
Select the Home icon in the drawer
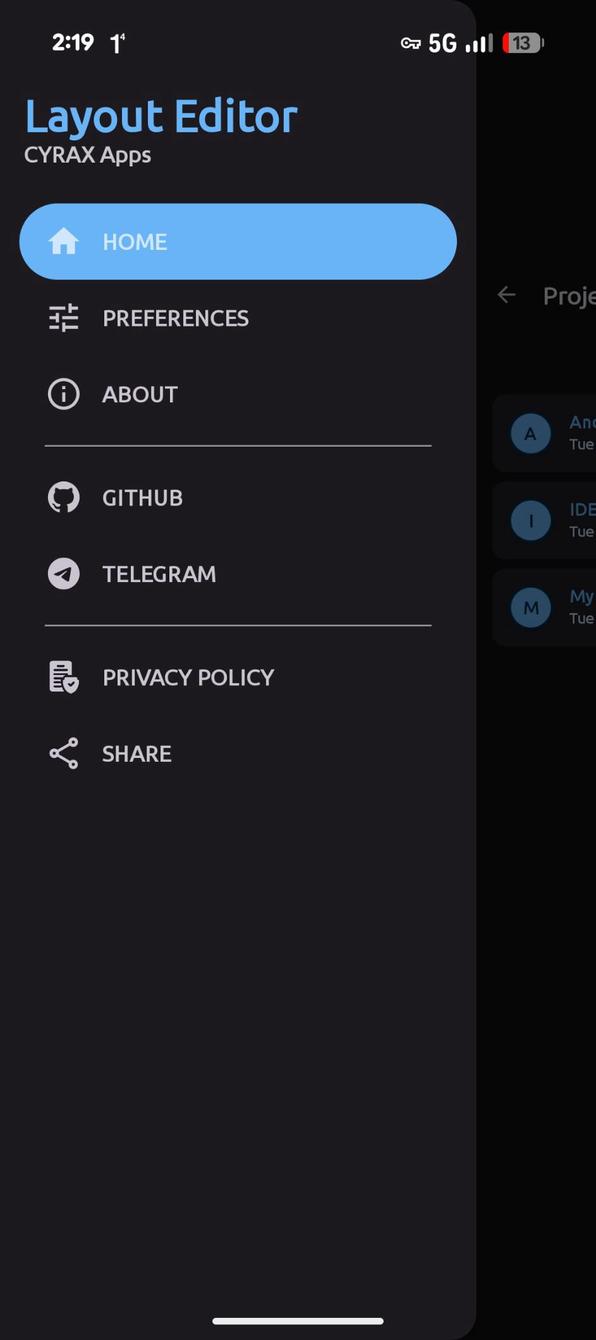[x=64, y=241]
